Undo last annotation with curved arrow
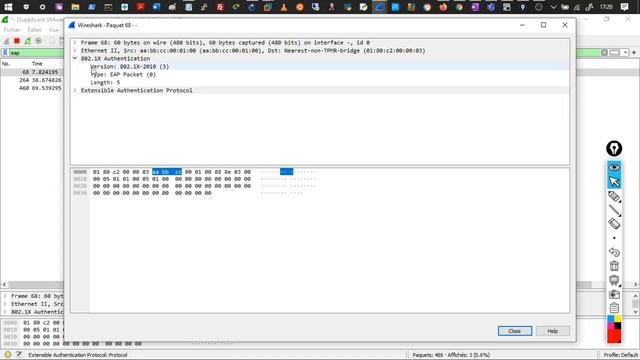640x360 pixels. tap(614, 252)
